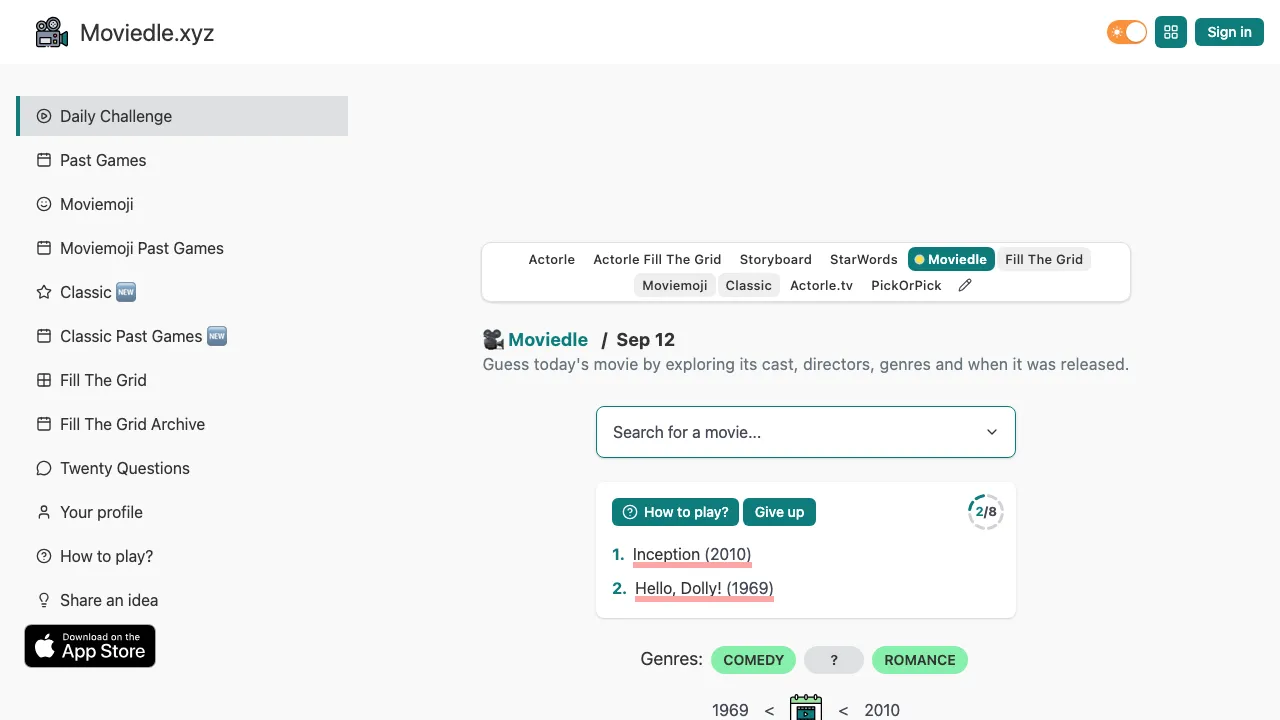Click the How to play? button
The height and width of the screenshot is (720, 1280).
click(676, 512)
